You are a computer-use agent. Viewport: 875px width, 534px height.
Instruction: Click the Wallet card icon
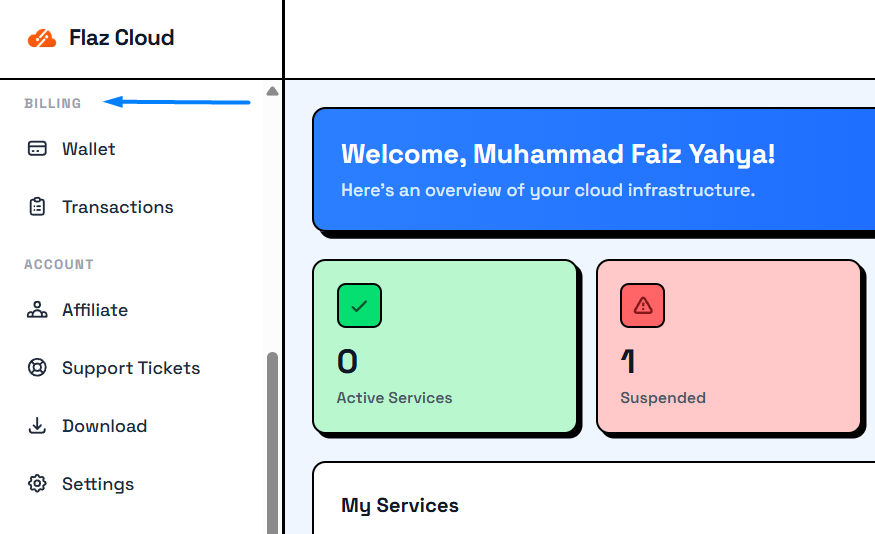(x=37, y=149)
